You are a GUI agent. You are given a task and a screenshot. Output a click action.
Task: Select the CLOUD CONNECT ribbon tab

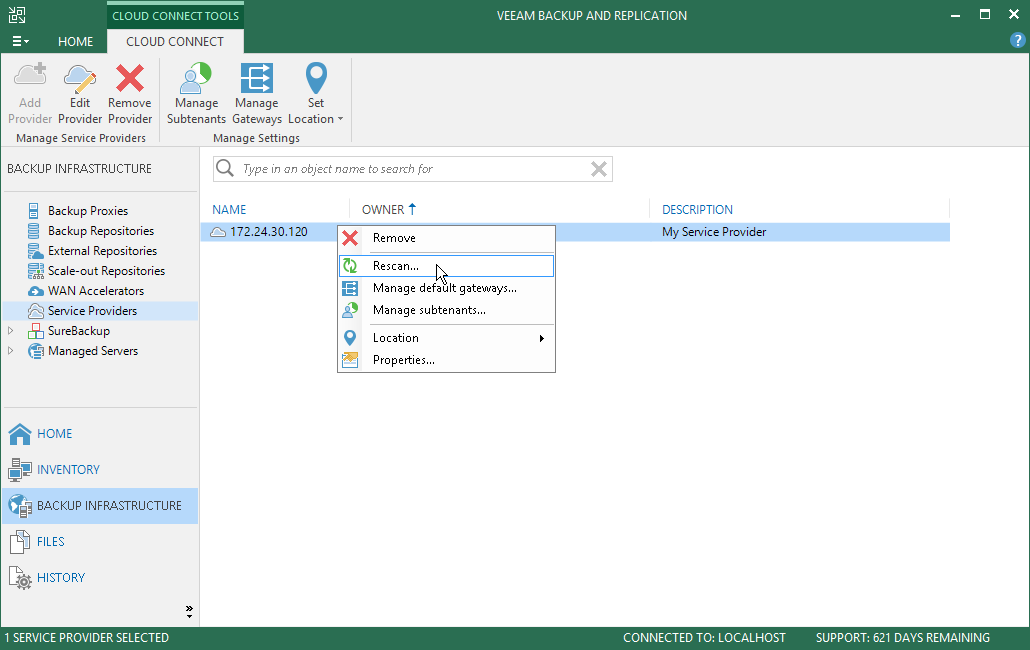pyautogui.click(x=175, y=41)
